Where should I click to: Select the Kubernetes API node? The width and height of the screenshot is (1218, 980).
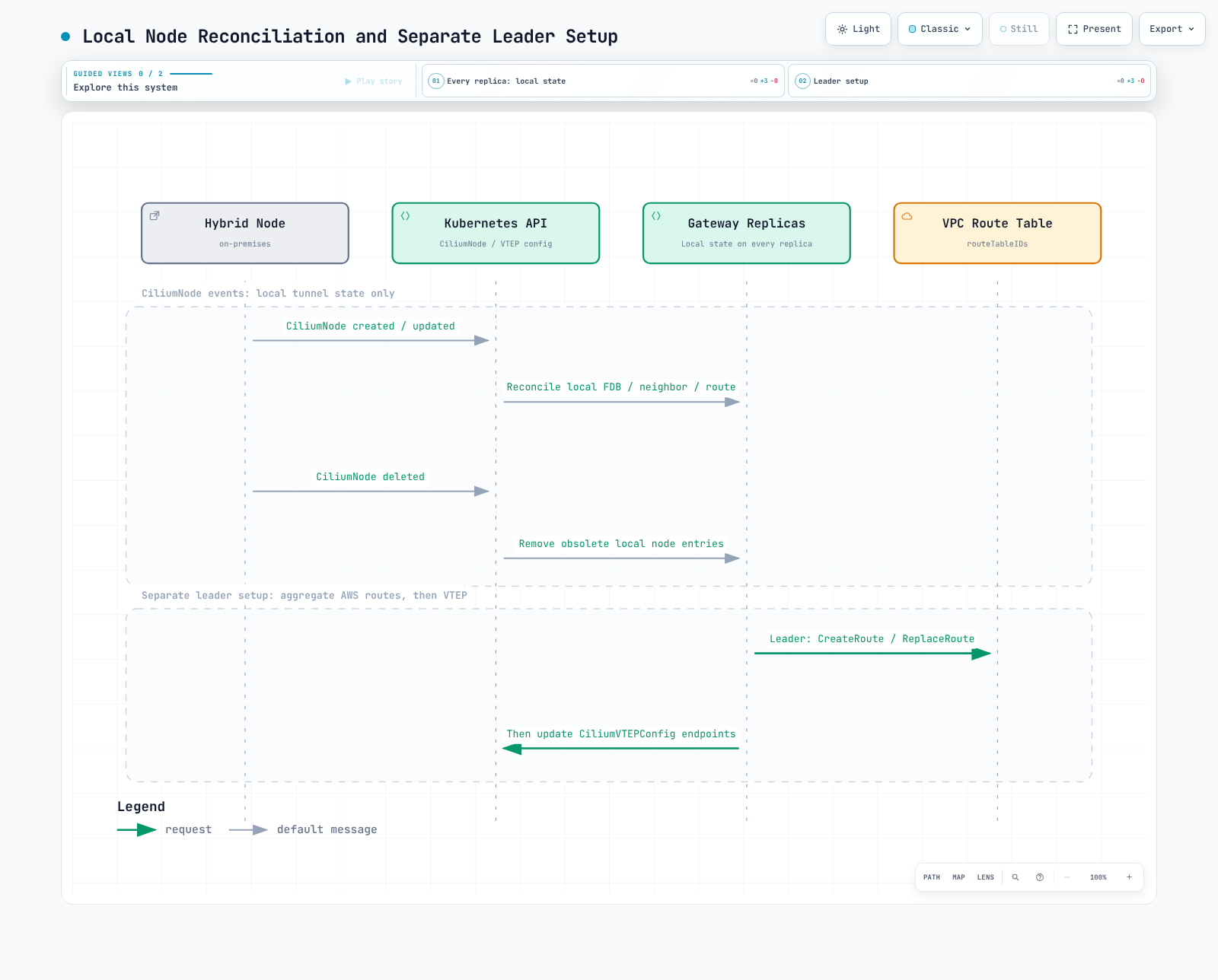tap(496, 233)
